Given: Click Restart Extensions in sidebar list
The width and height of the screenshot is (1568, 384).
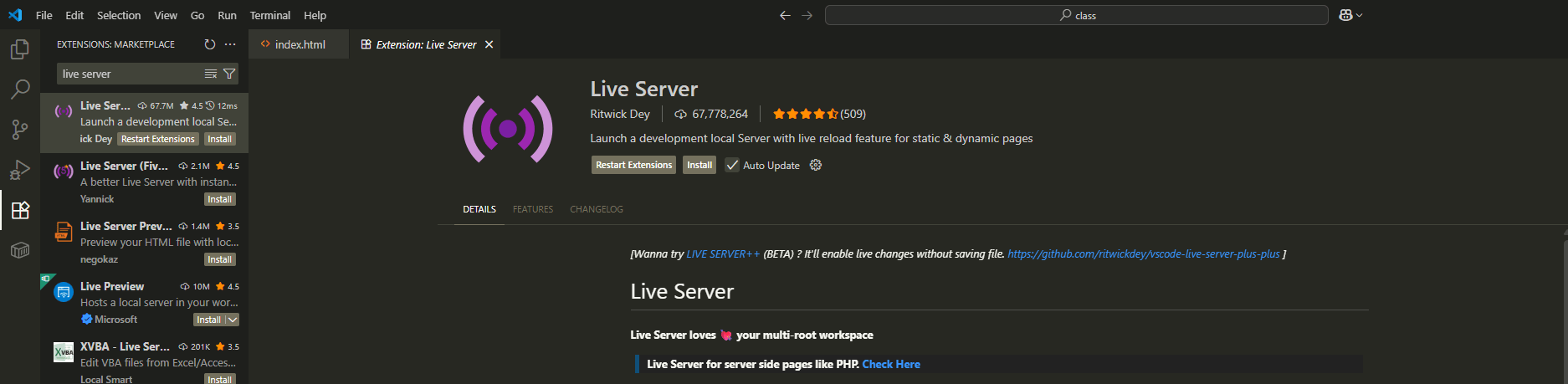Looking at the screenshot, I should 158,140.
